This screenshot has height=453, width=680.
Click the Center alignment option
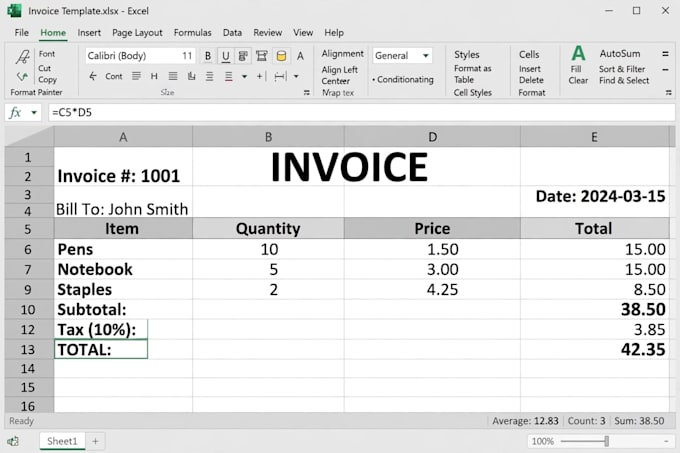(335, 81)
